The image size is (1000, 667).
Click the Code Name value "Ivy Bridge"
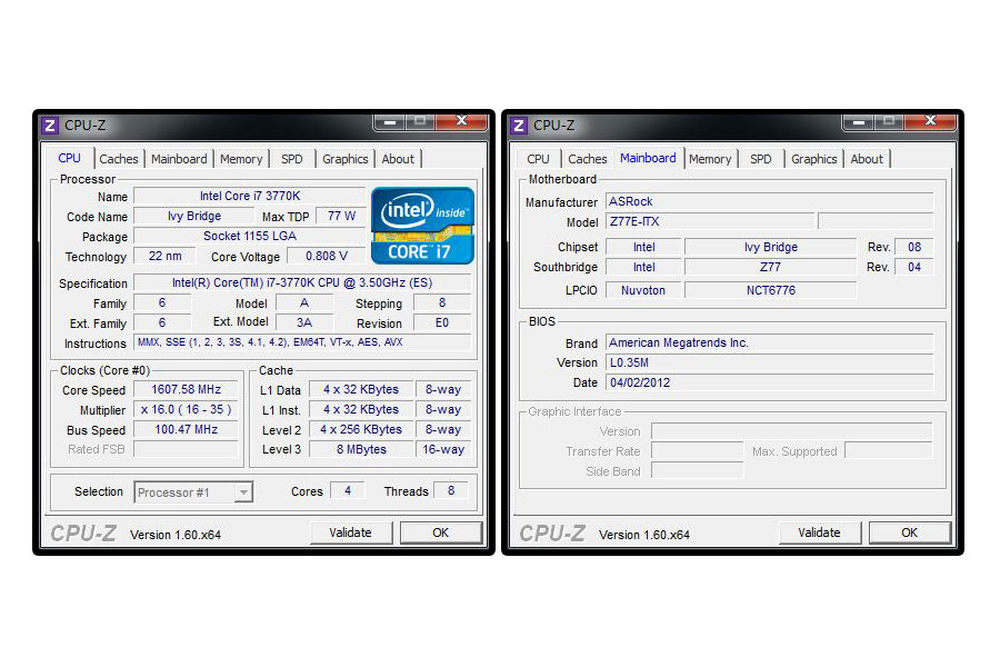(x=194, y=216)
